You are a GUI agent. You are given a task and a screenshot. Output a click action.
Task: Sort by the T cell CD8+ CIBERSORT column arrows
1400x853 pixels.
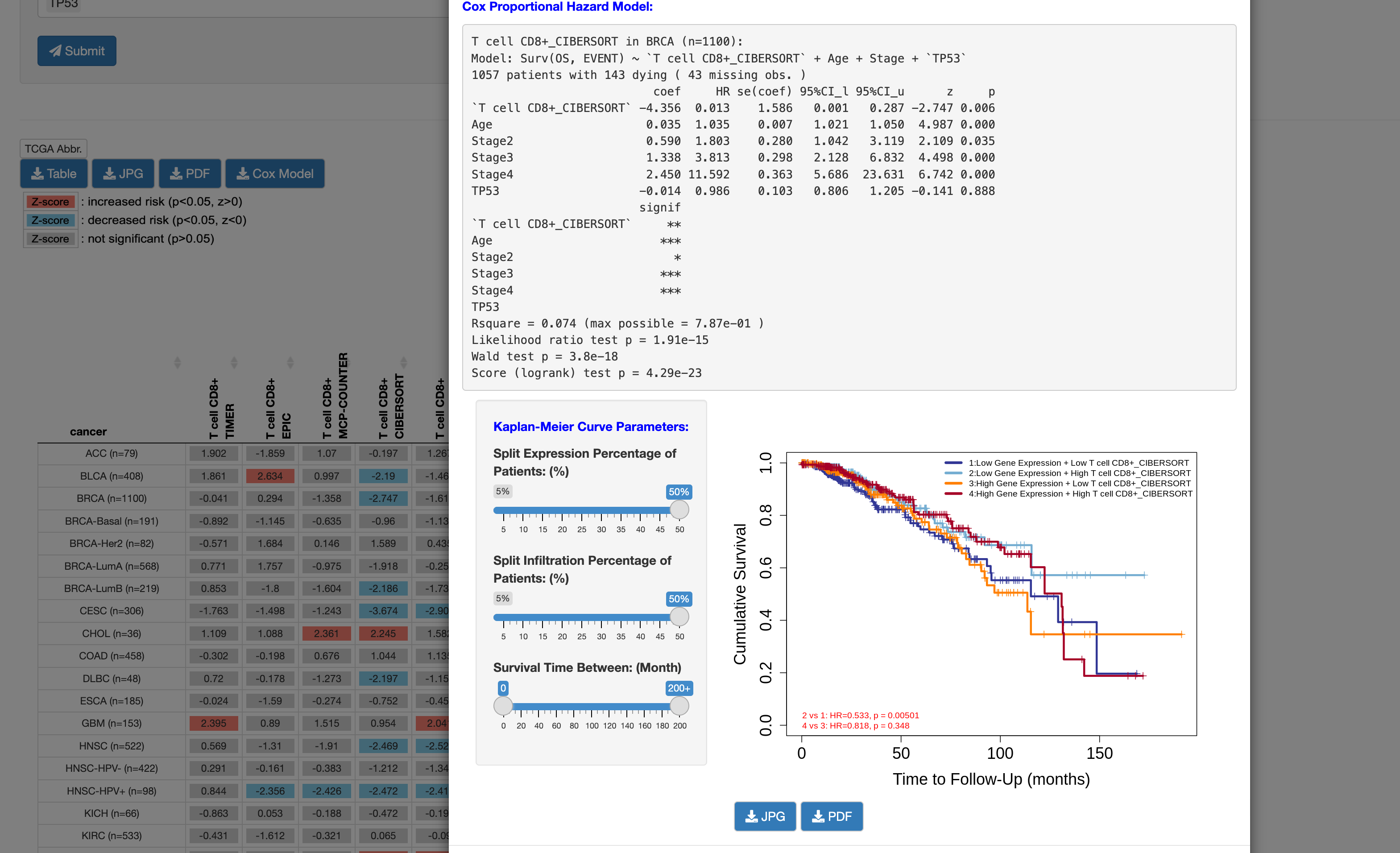(x=403, y=362)
